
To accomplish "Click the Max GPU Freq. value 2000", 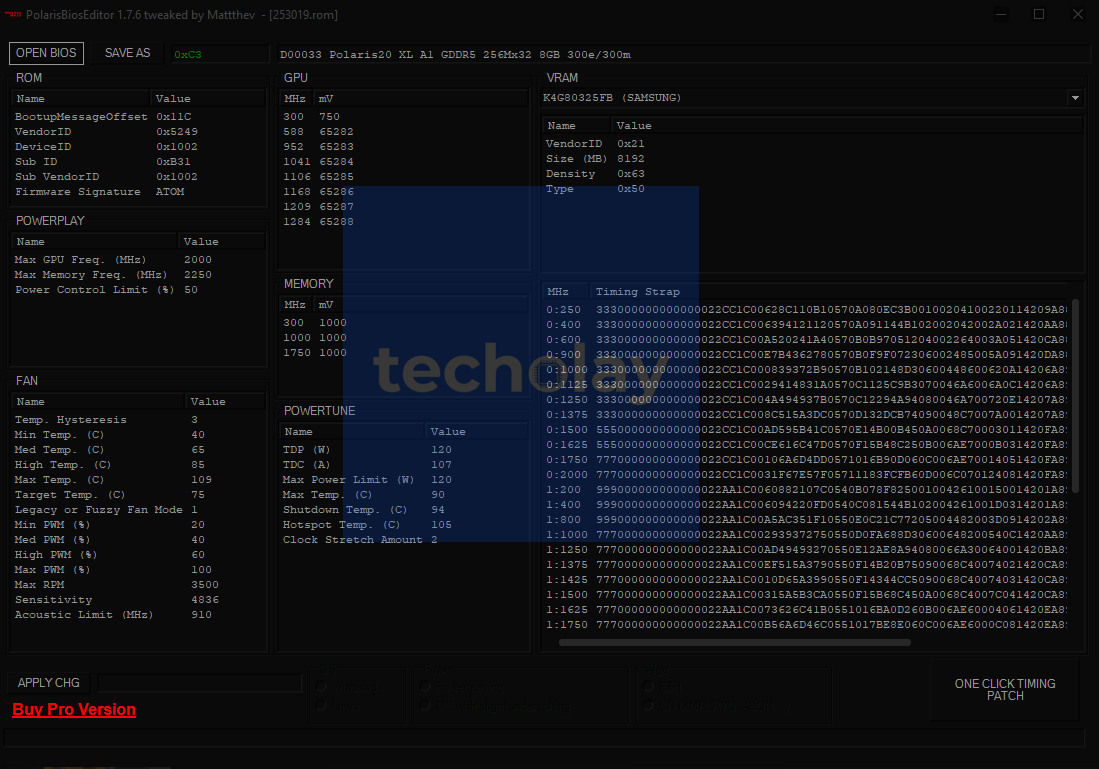I will point(198,260).
